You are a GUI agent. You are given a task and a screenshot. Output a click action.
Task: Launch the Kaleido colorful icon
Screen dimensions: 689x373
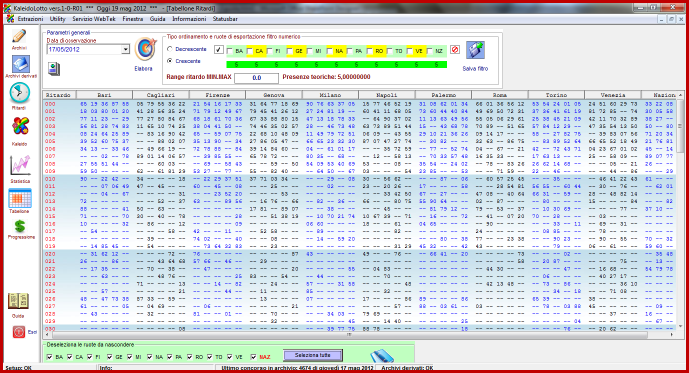coord(20,127)
